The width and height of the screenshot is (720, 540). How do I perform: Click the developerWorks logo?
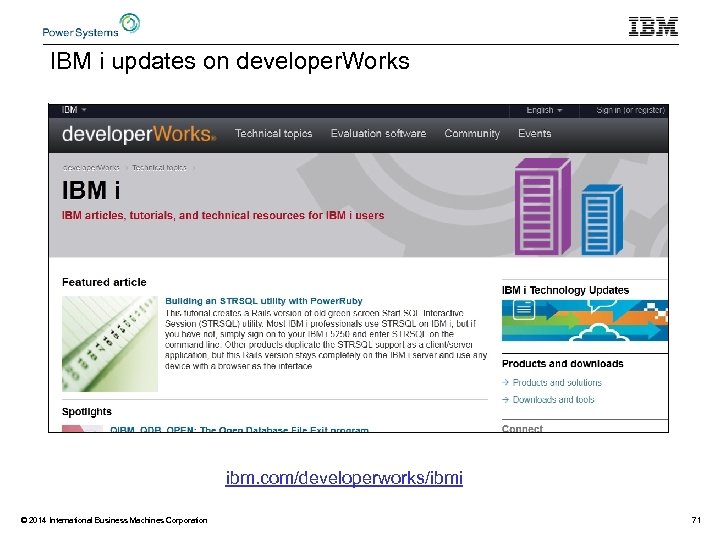pos(139,134)
